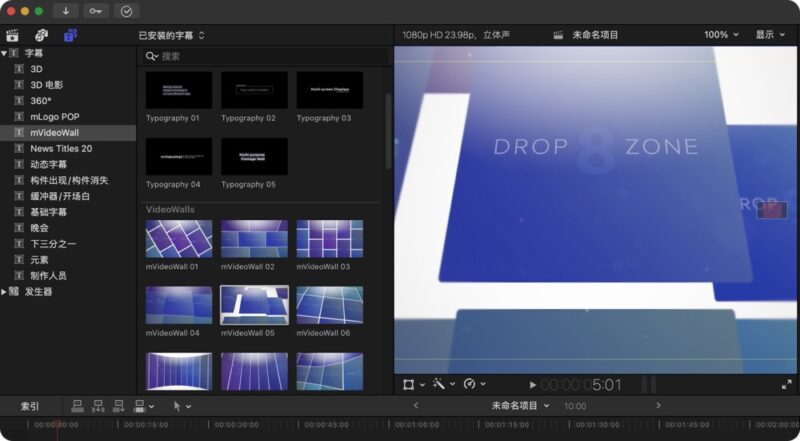800x441 pixels.
Task: Select the Typography 05 thumbnail
Action: (254, 156)
